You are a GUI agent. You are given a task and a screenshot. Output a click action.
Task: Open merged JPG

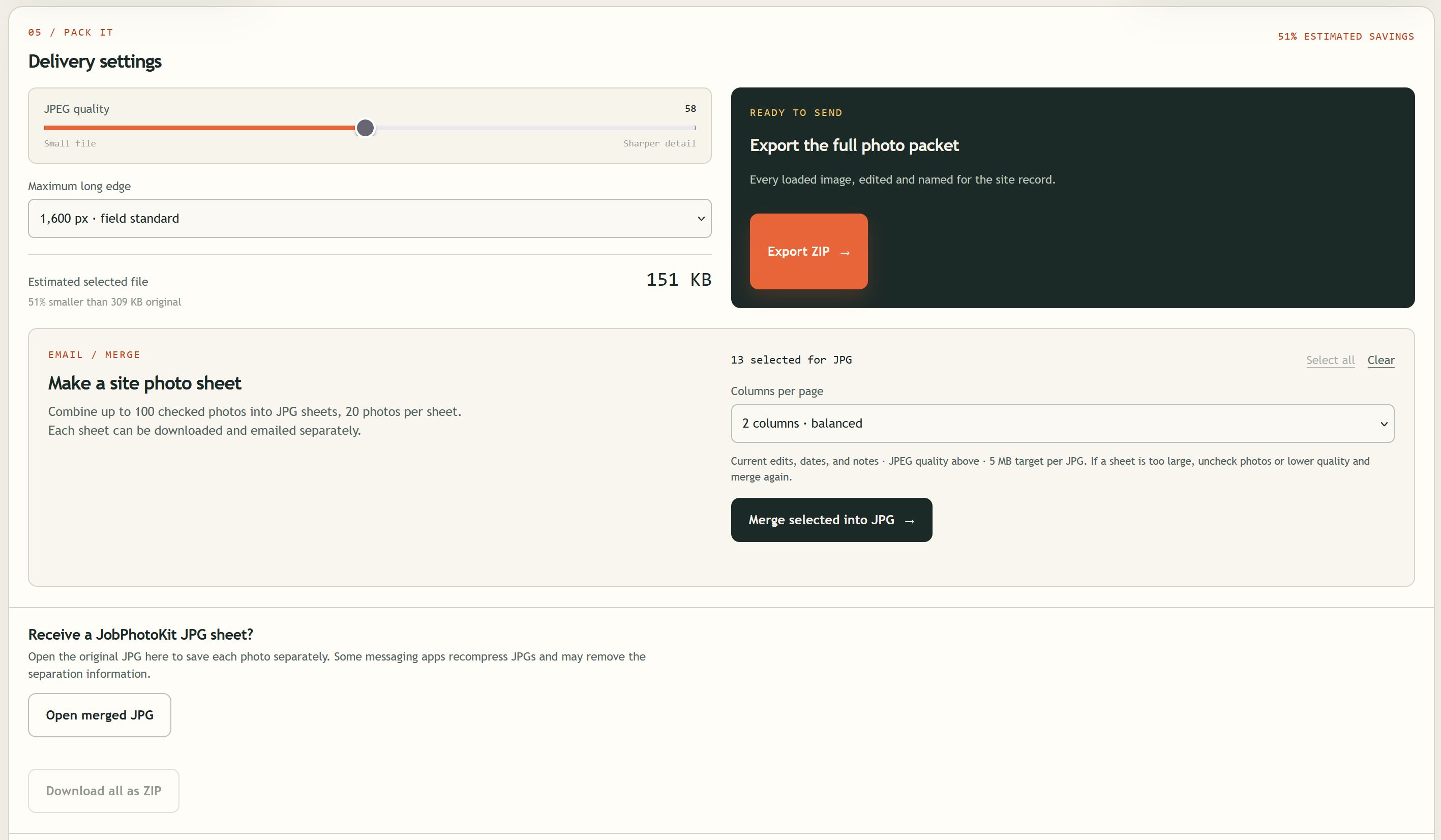point(100,715)
